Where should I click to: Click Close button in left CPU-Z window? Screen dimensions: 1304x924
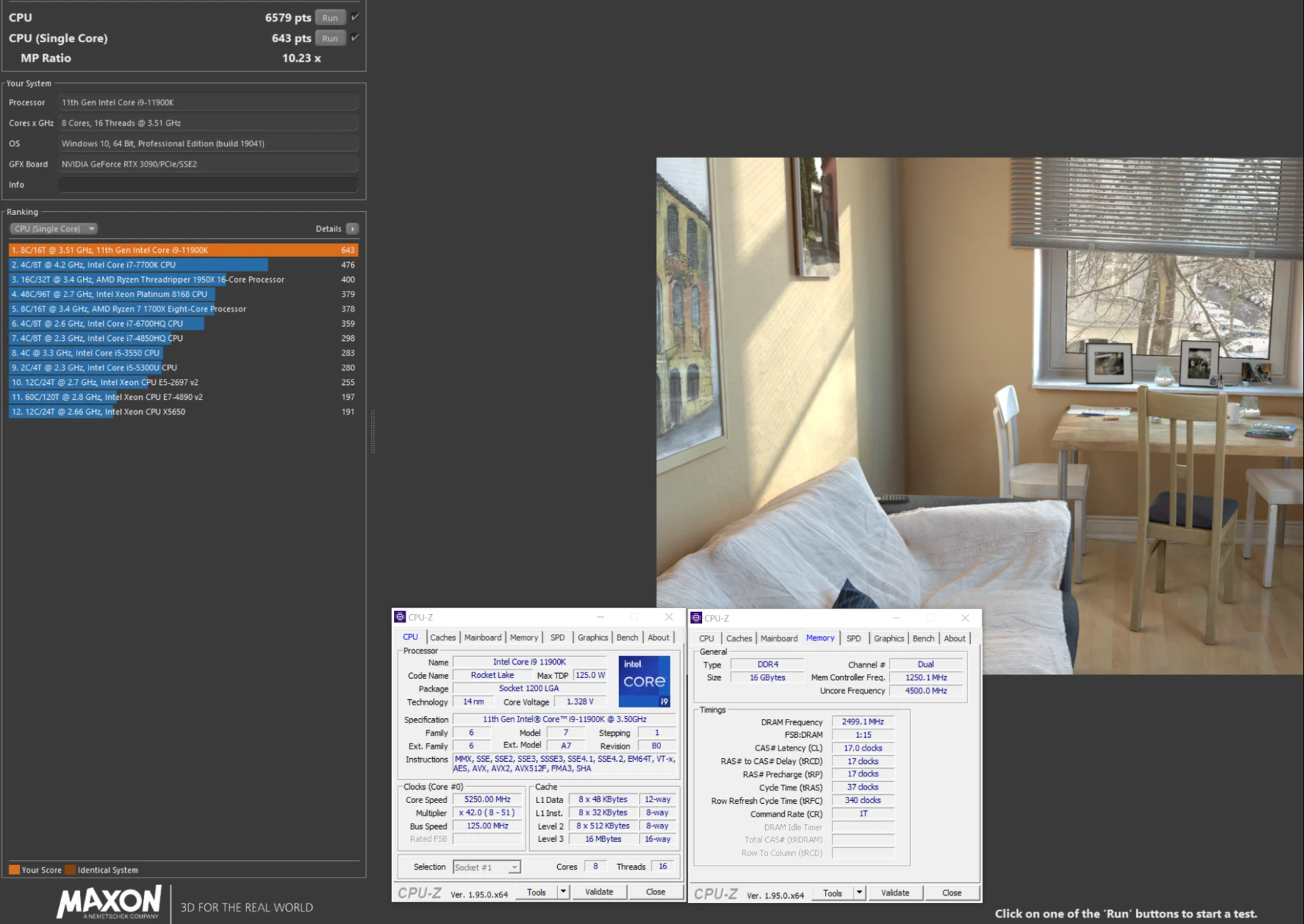tap(656, 892)
